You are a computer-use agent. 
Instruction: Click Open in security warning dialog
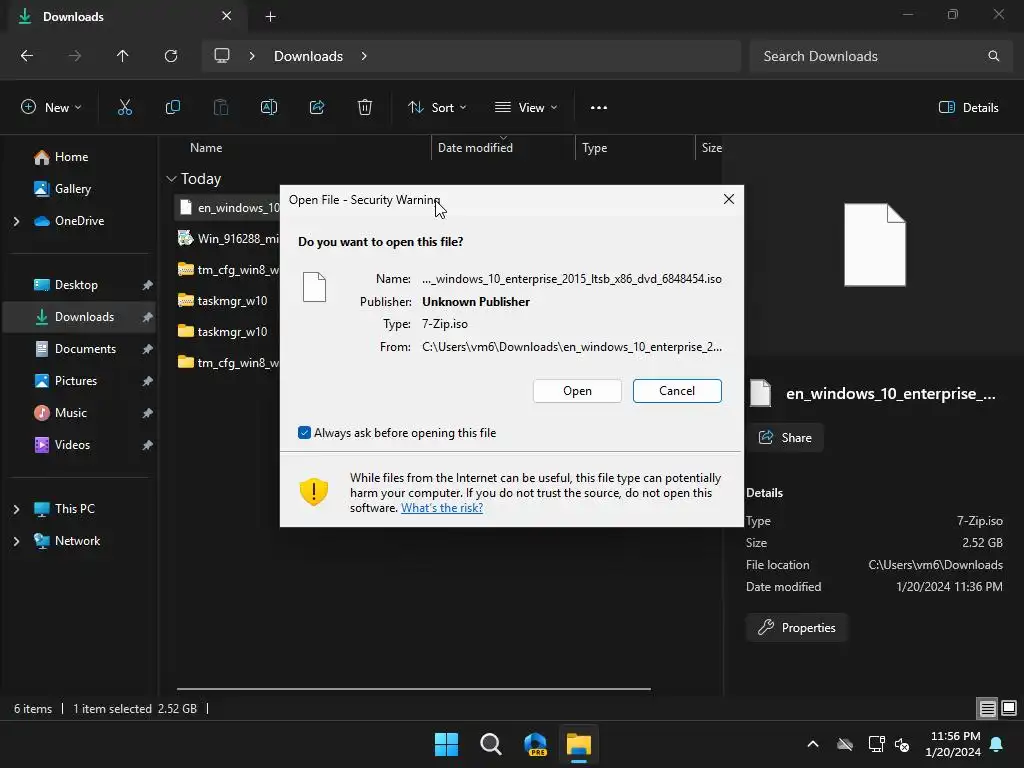pos(577,391)
